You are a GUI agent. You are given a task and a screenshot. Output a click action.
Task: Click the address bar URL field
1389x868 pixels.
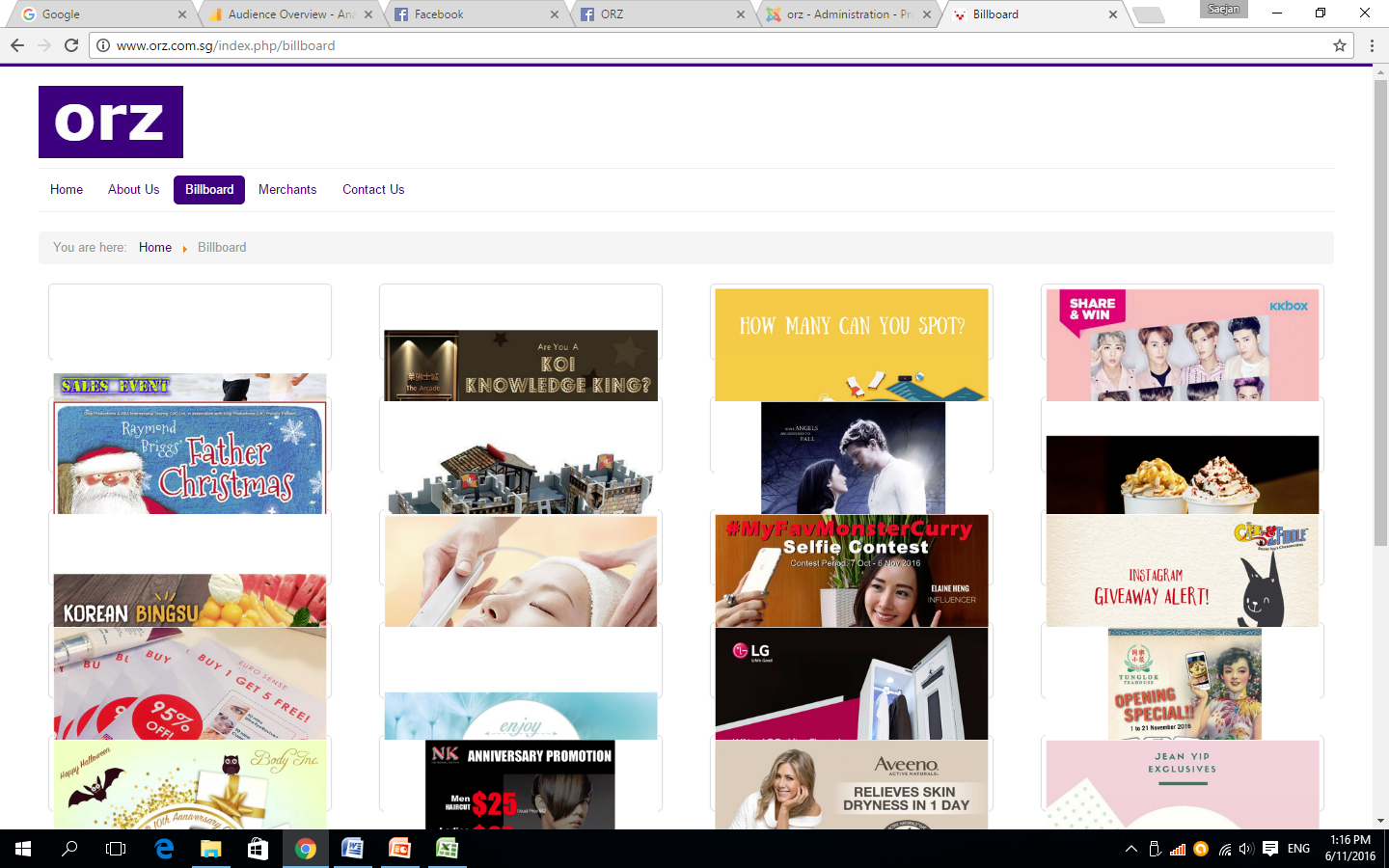[x=675, y=45]
